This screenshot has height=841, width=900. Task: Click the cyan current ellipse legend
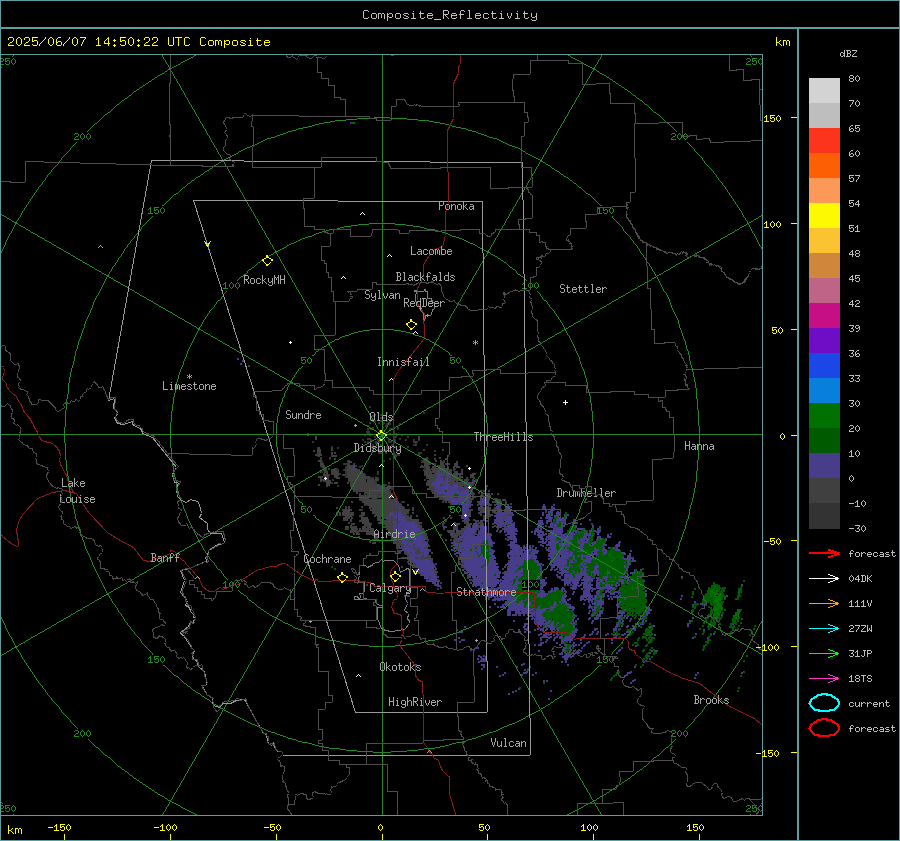[824, 703]
